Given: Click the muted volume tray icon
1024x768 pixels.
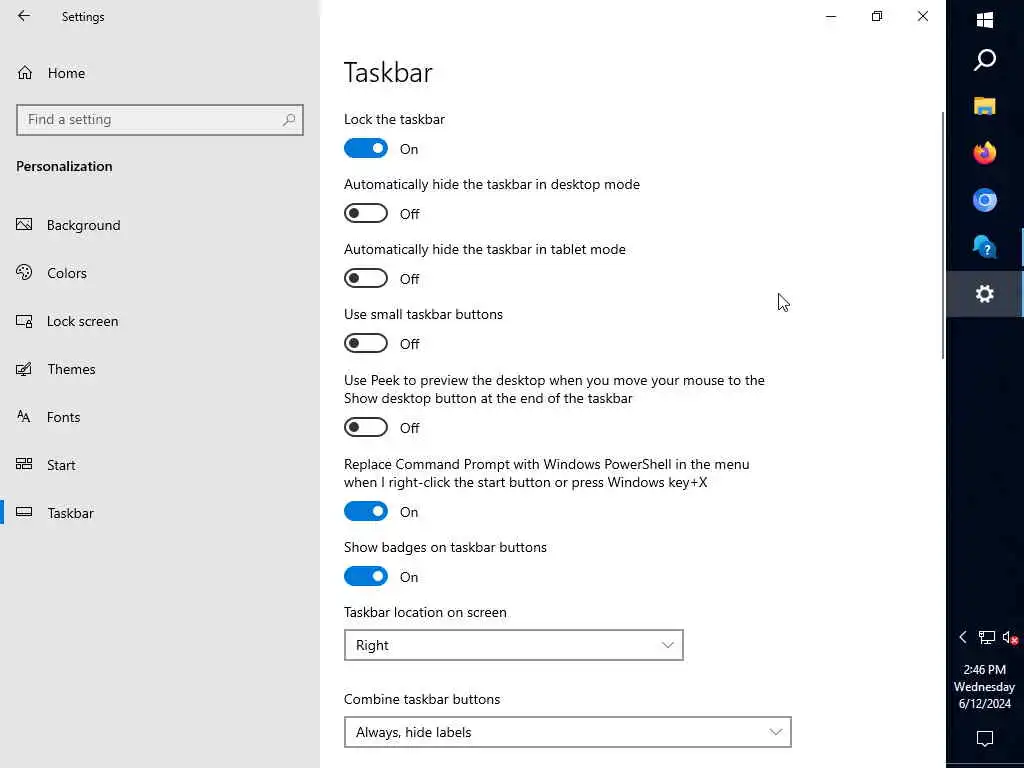Looking at the screenshot, I should click(1009, 637).
